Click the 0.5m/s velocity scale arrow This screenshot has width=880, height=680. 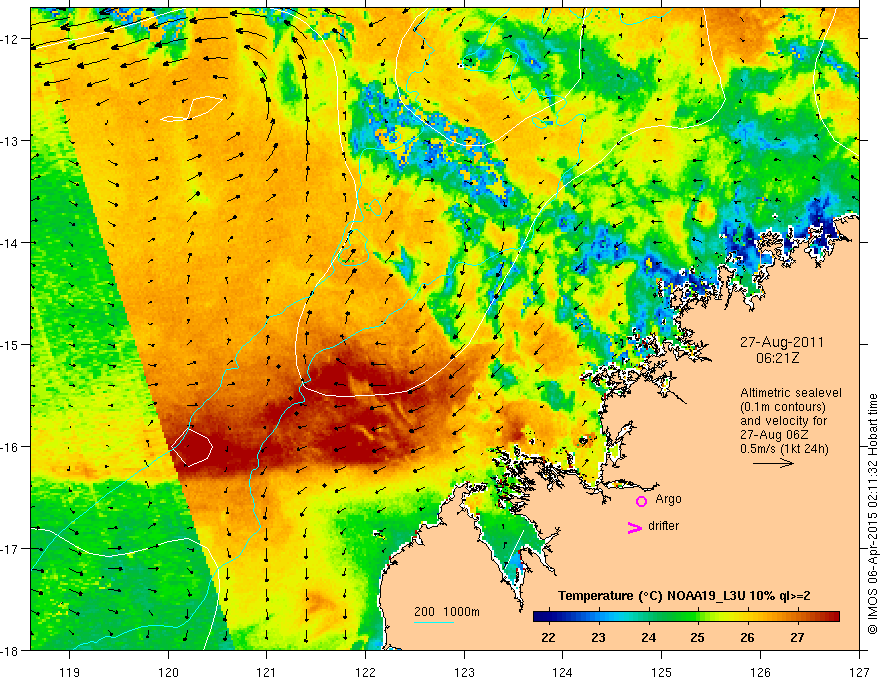[x=773, y=463]
